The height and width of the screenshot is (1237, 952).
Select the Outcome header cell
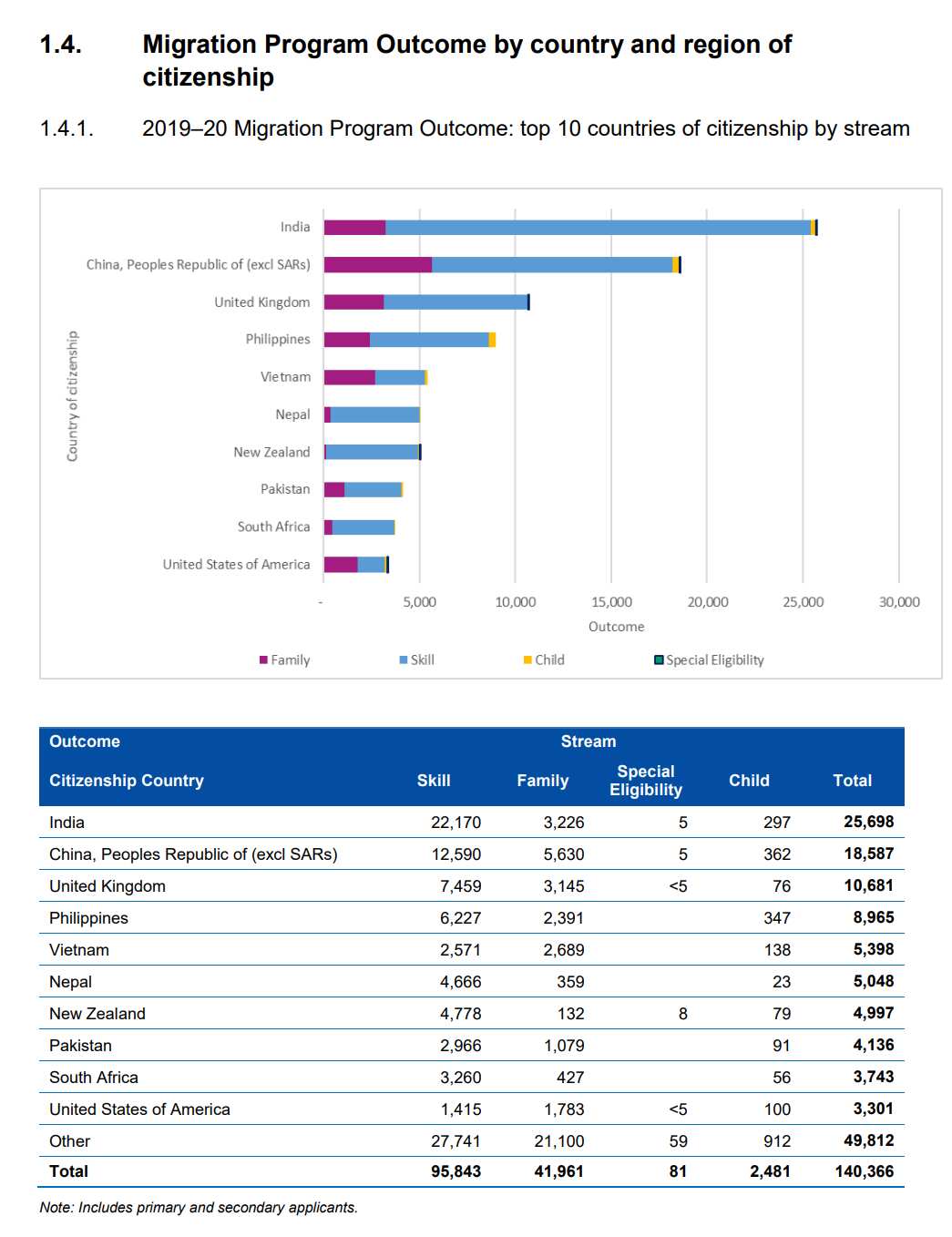84,741
